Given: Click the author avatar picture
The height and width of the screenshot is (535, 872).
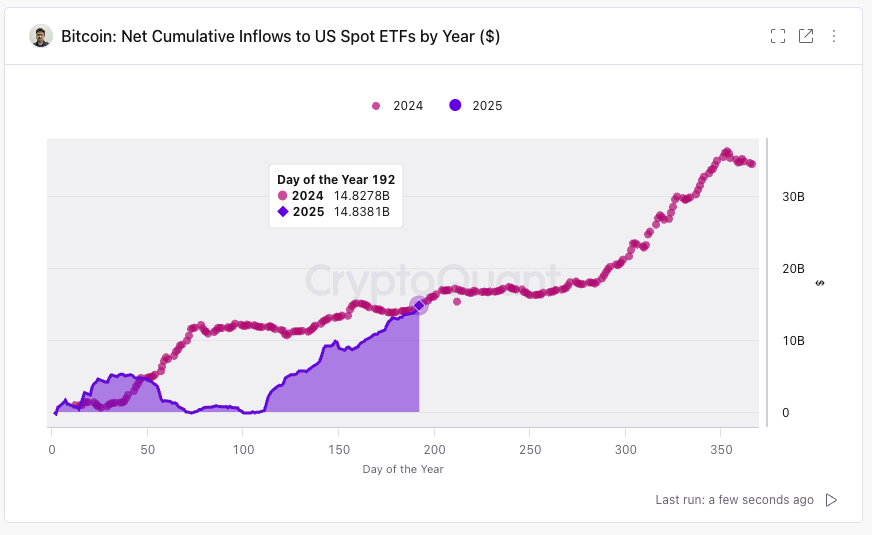Looking at the screenshot, I should (41, 36).
